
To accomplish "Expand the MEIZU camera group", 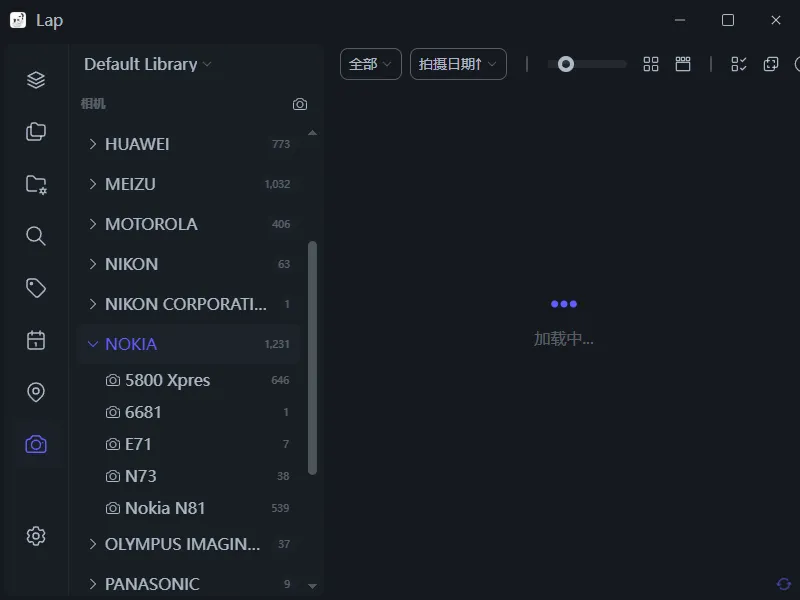I will point(92,184).
